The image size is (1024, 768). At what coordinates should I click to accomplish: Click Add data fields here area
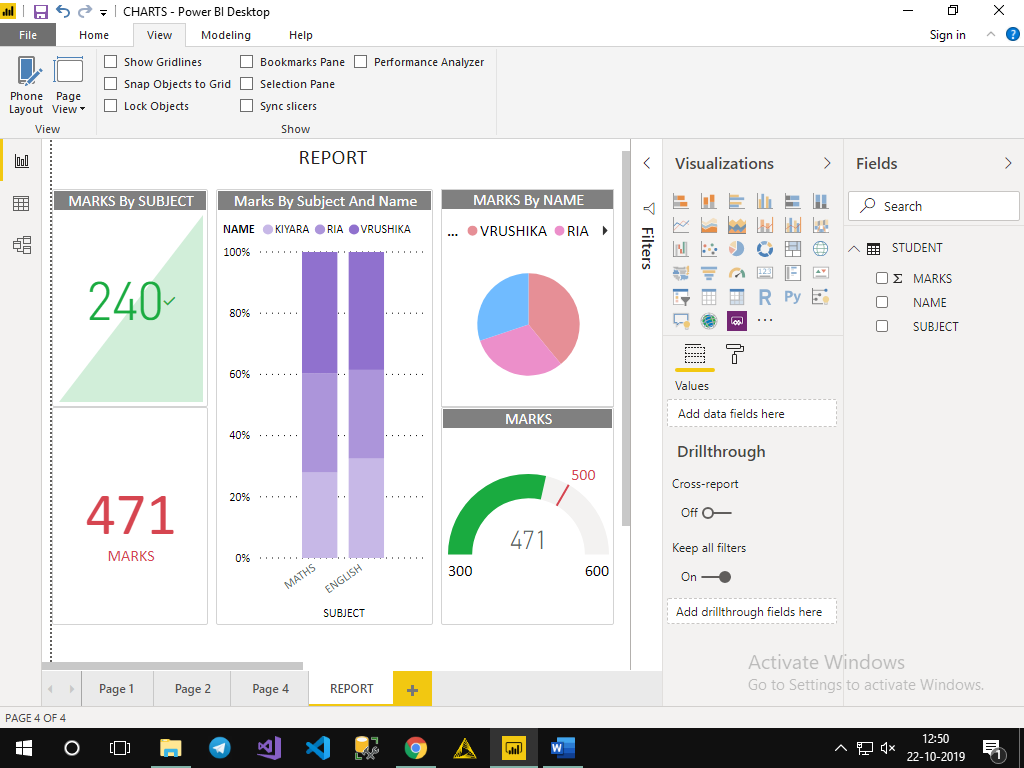751,413
